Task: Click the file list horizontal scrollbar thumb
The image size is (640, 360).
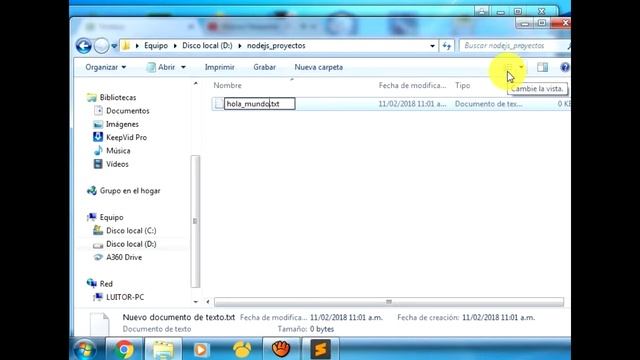Action: point(389,302)
